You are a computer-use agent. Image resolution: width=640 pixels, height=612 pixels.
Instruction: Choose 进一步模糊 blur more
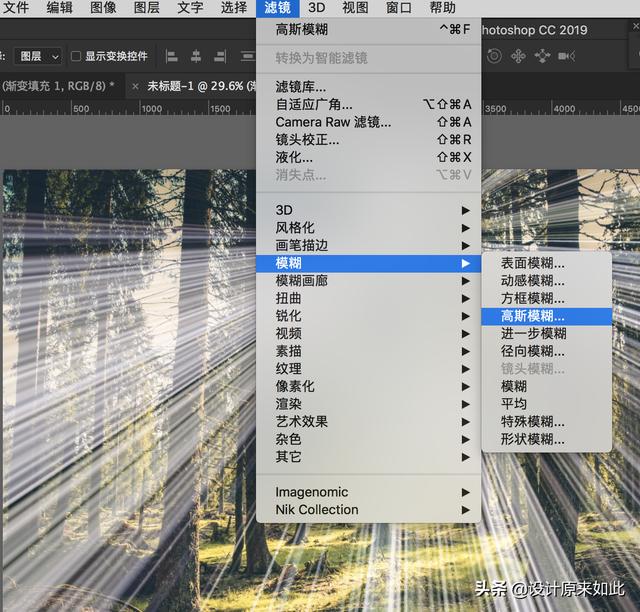(x=547, y=334)
